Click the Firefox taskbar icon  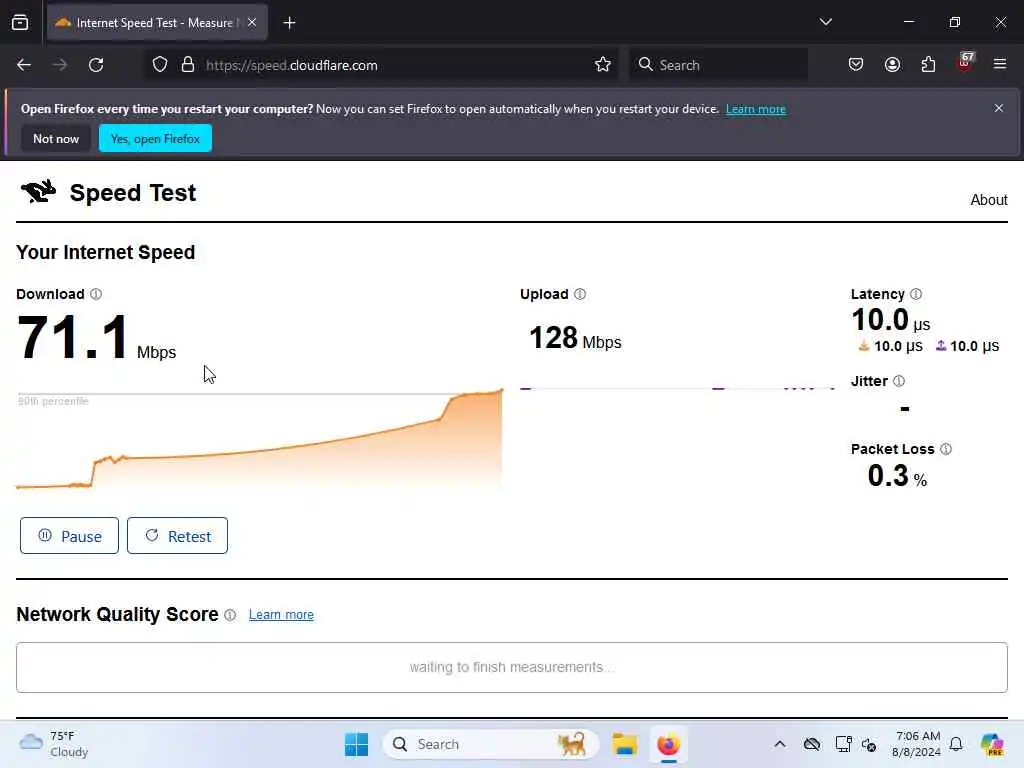tap(668, 744)
